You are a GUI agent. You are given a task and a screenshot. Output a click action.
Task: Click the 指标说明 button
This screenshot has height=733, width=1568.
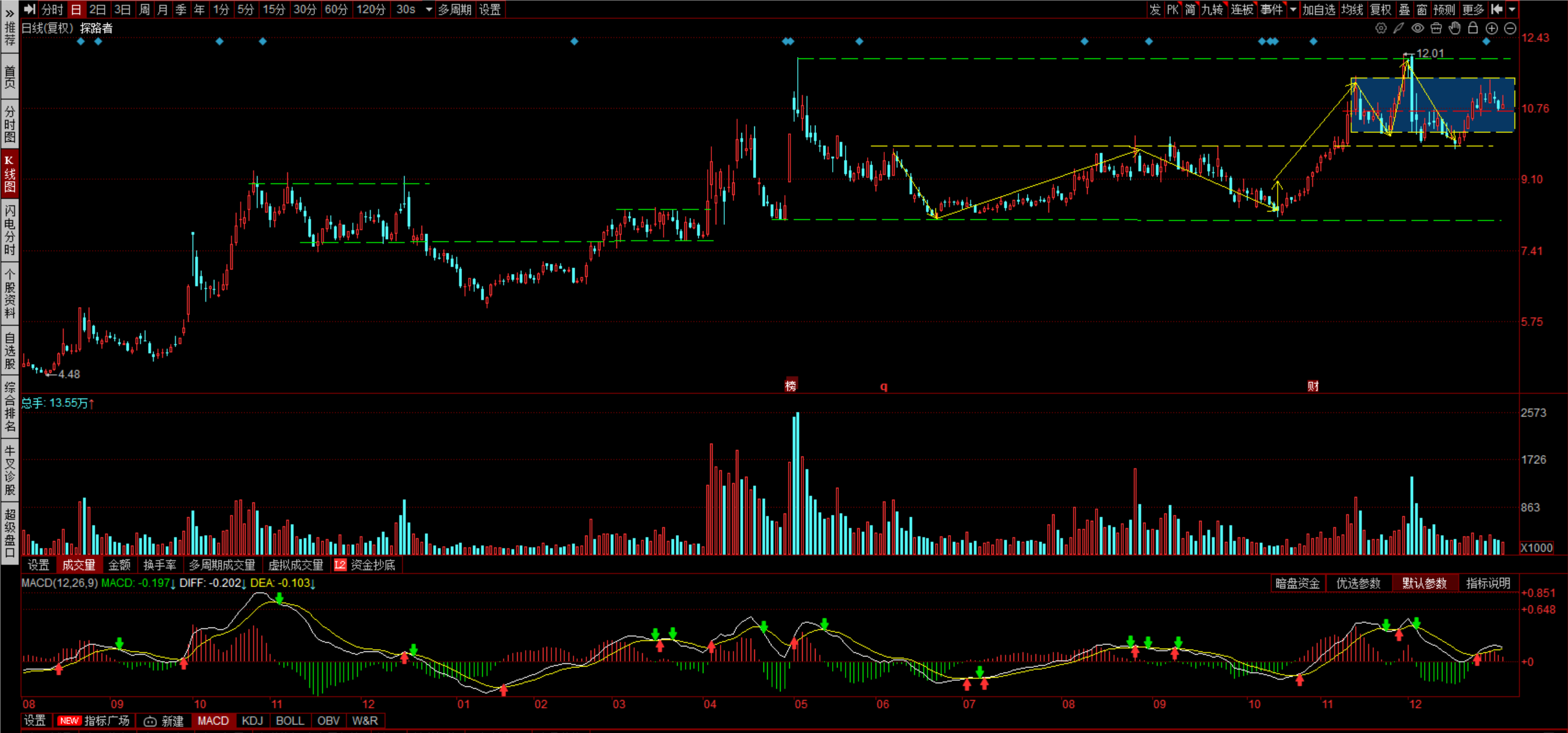(1488, 583)
